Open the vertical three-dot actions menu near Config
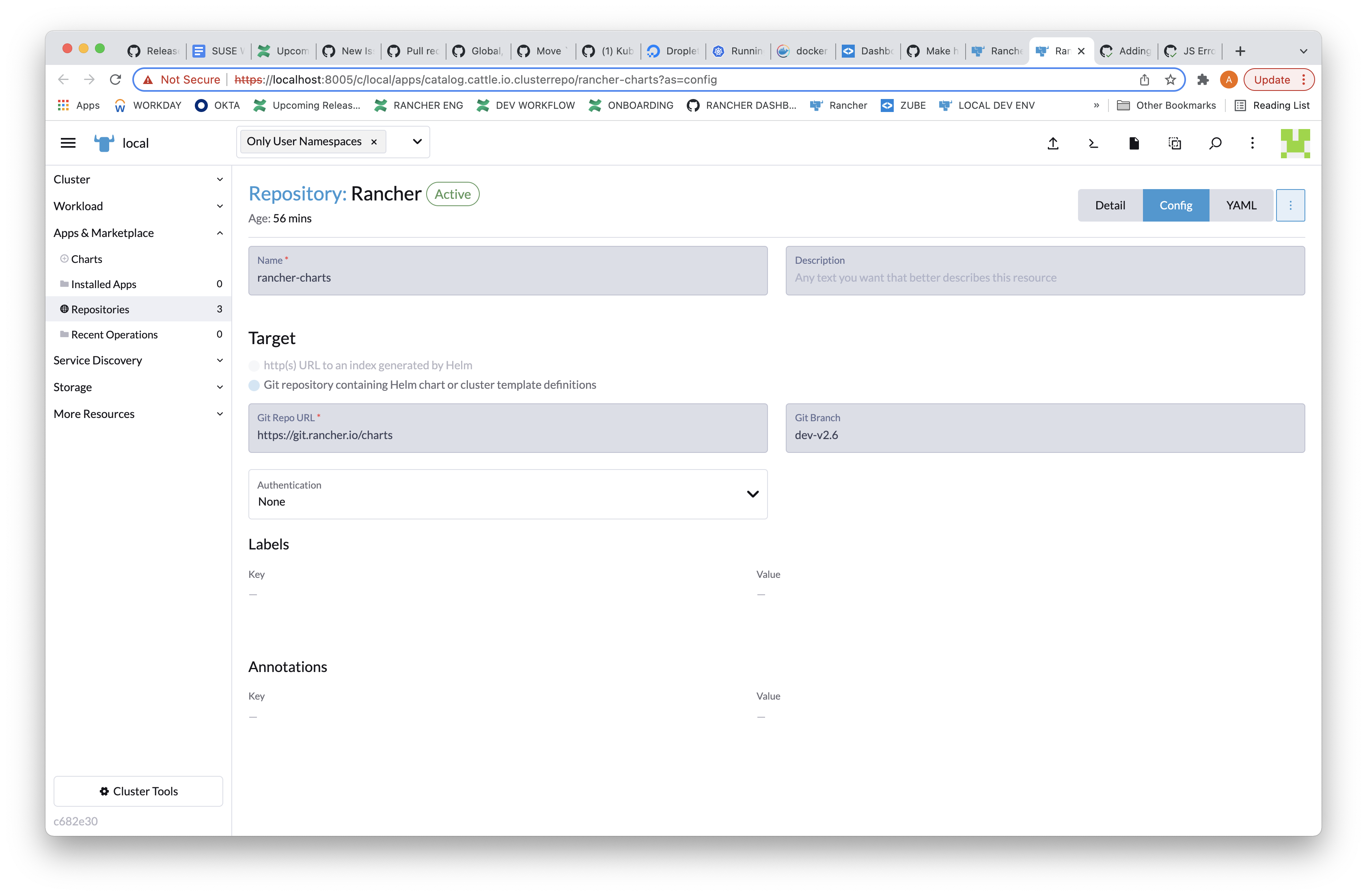 click(1291, 205)
